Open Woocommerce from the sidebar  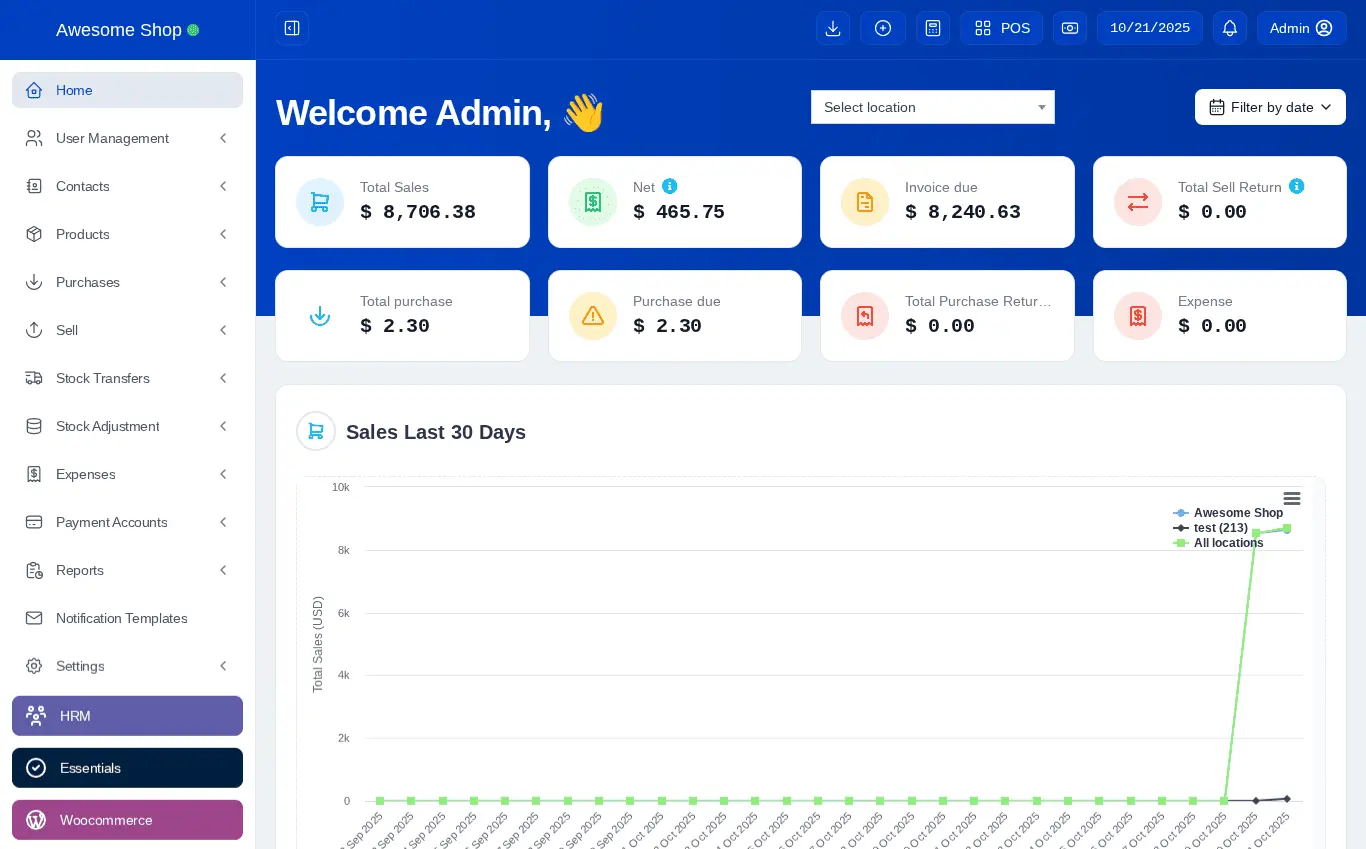click(127, 820)
